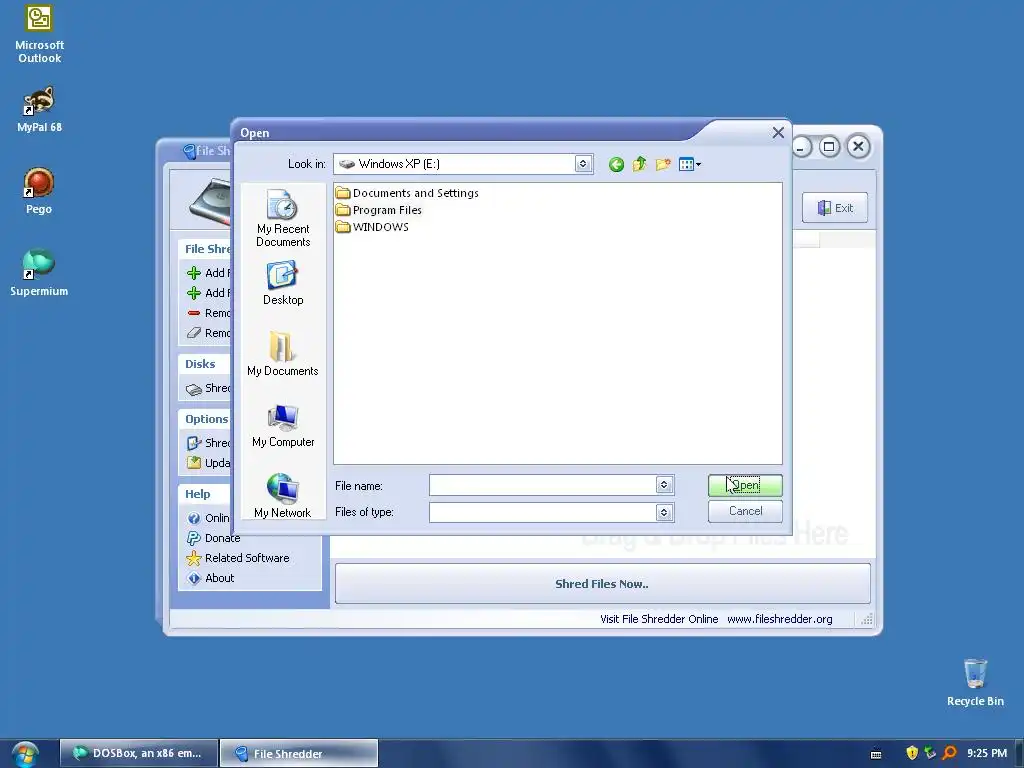Select the WINDOWS folder
The width and height of the screenshot is (1024, 768).
(x=372, y=227)
